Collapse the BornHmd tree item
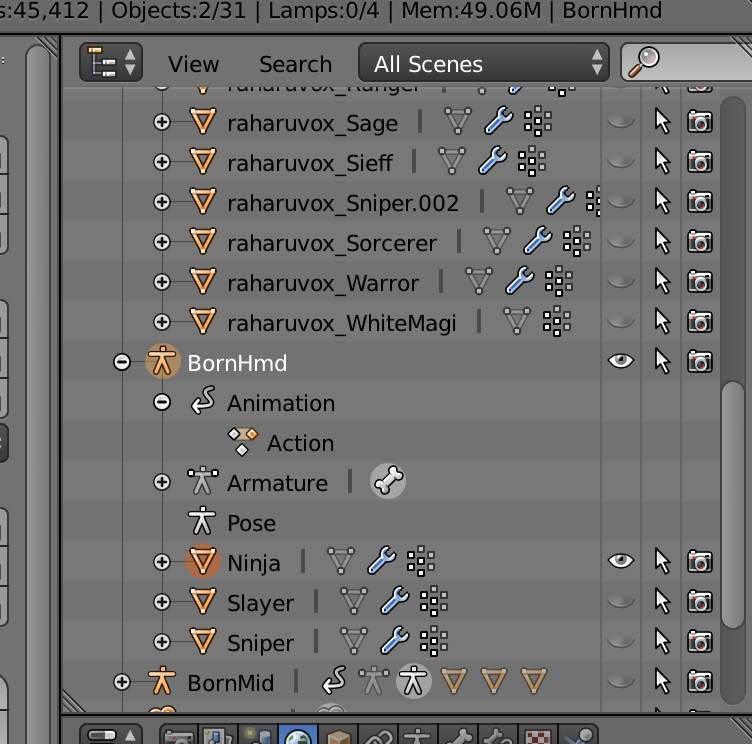This screenshot has height=744, width=752. point(122,362)
